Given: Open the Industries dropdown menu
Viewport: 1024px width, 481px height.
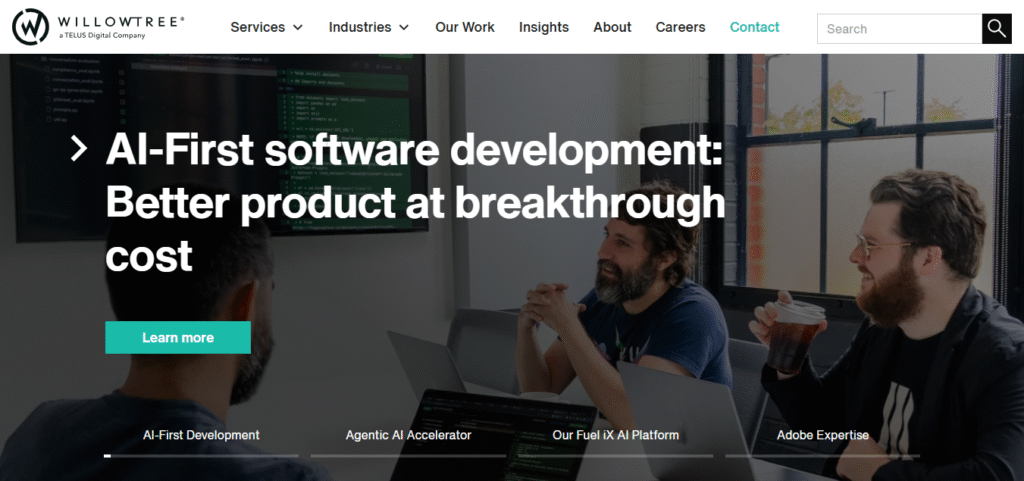Looking at the screenshot, I should (x=368, y=27).
